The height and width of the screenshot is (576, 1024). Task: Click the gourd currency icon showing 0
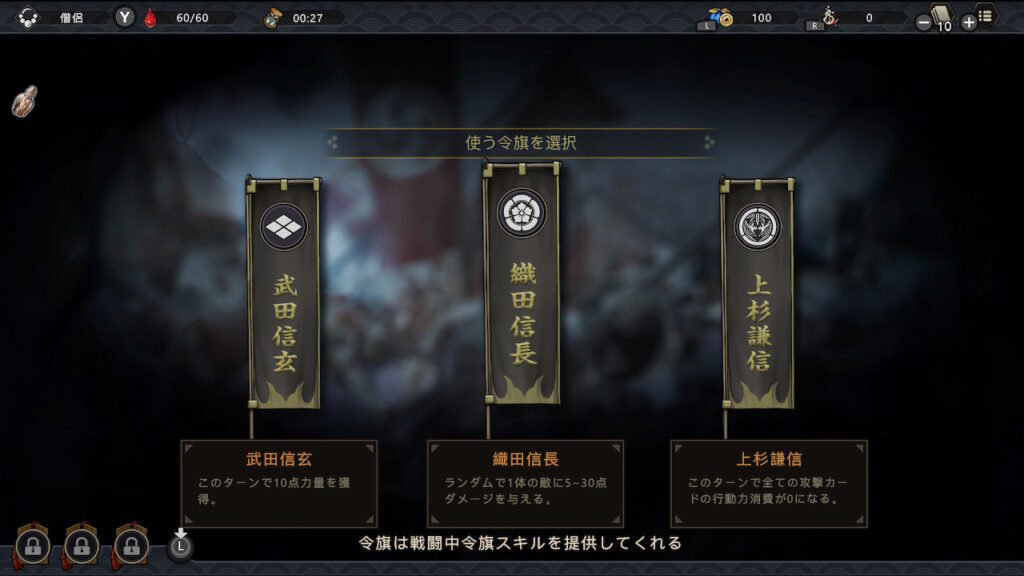coord(829,16)
